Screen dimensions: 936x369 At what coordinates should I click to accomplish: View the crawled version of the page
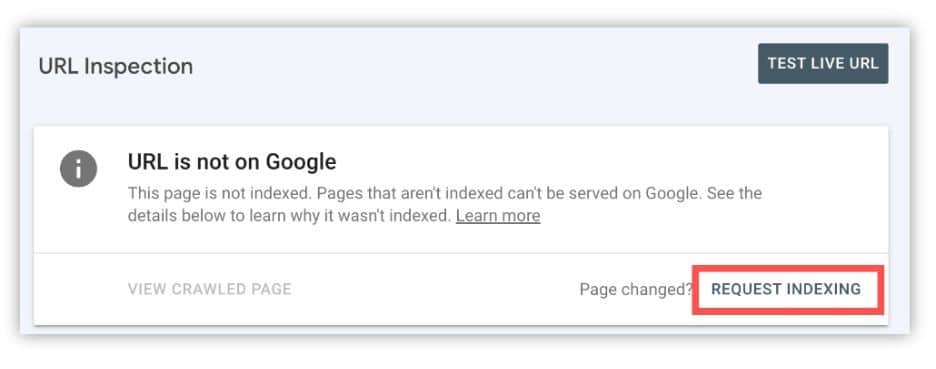click(210, 290)
